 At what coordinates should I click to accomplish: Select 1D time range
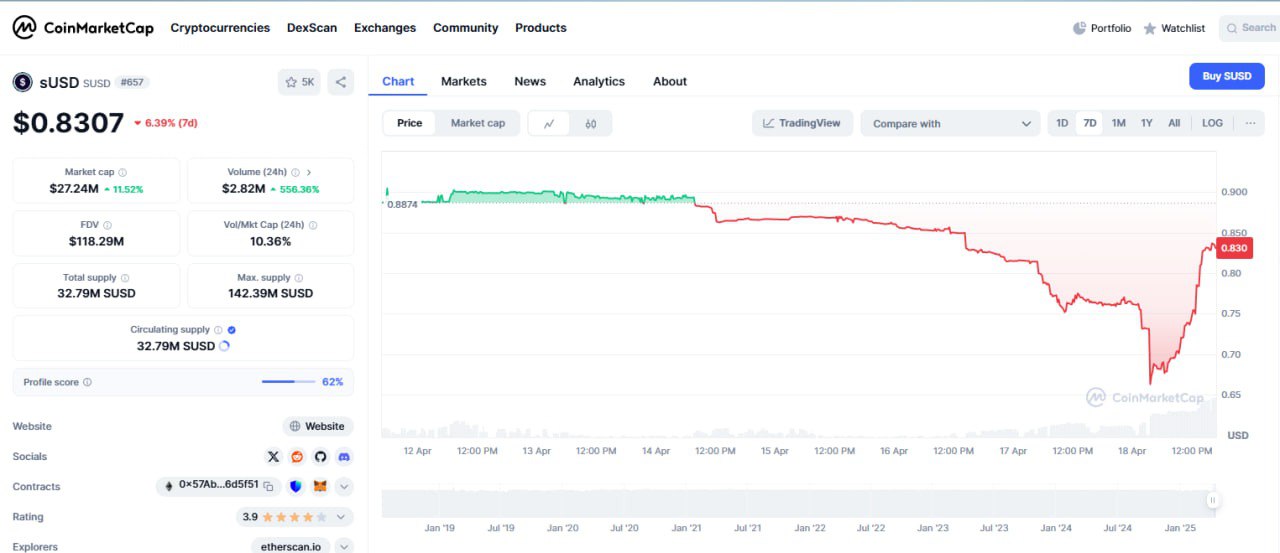pos(1062,123)
